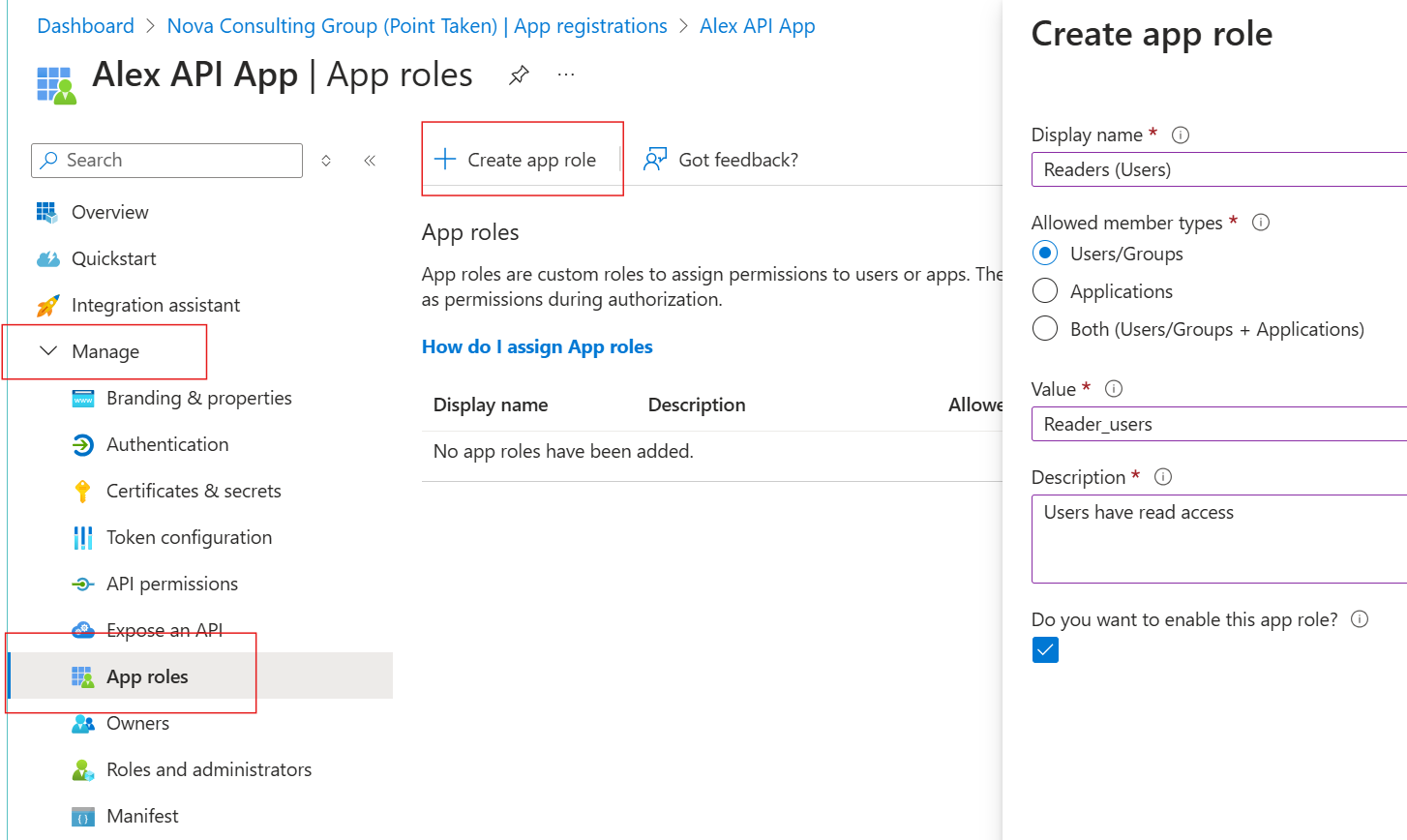The width and height of the screenshot is (1407, 840).
Task: Open the ellipsis more options menu
Action: point(566,75)
